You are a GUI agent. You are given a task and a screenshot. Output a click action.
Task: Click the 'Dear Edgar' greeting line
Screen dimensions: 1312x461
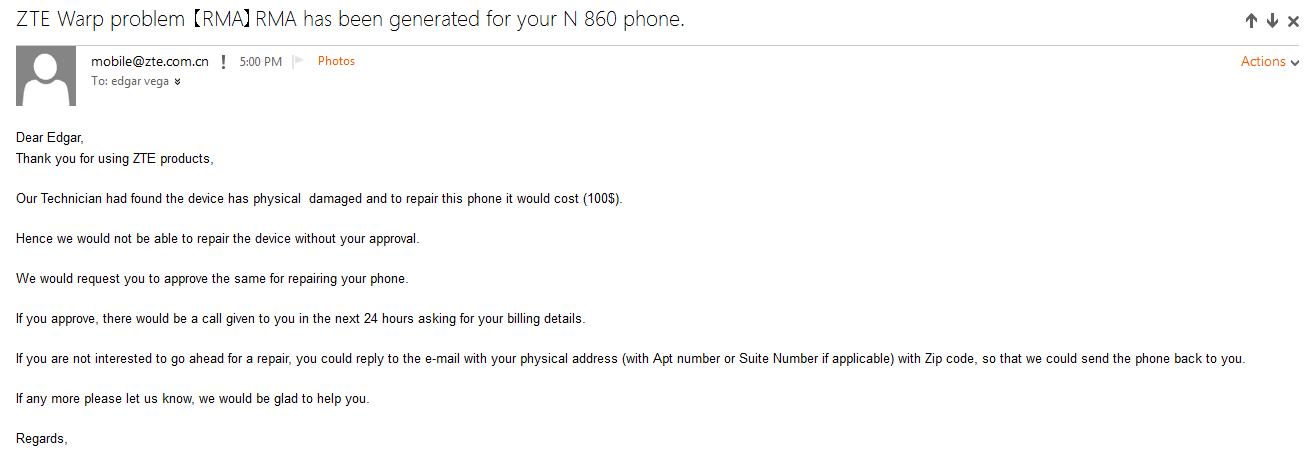(50, 138)
